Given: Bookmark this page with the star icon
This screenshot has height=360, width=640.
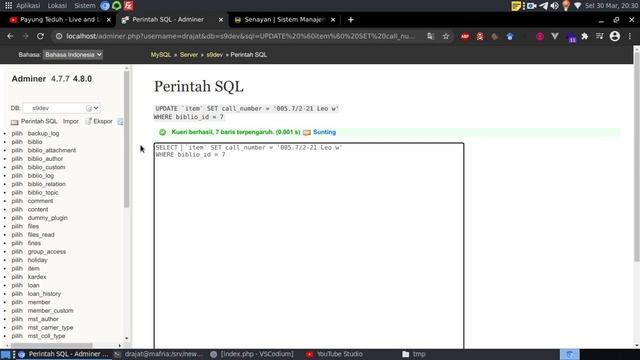Looking at the screenshot, I should [446, 36].
